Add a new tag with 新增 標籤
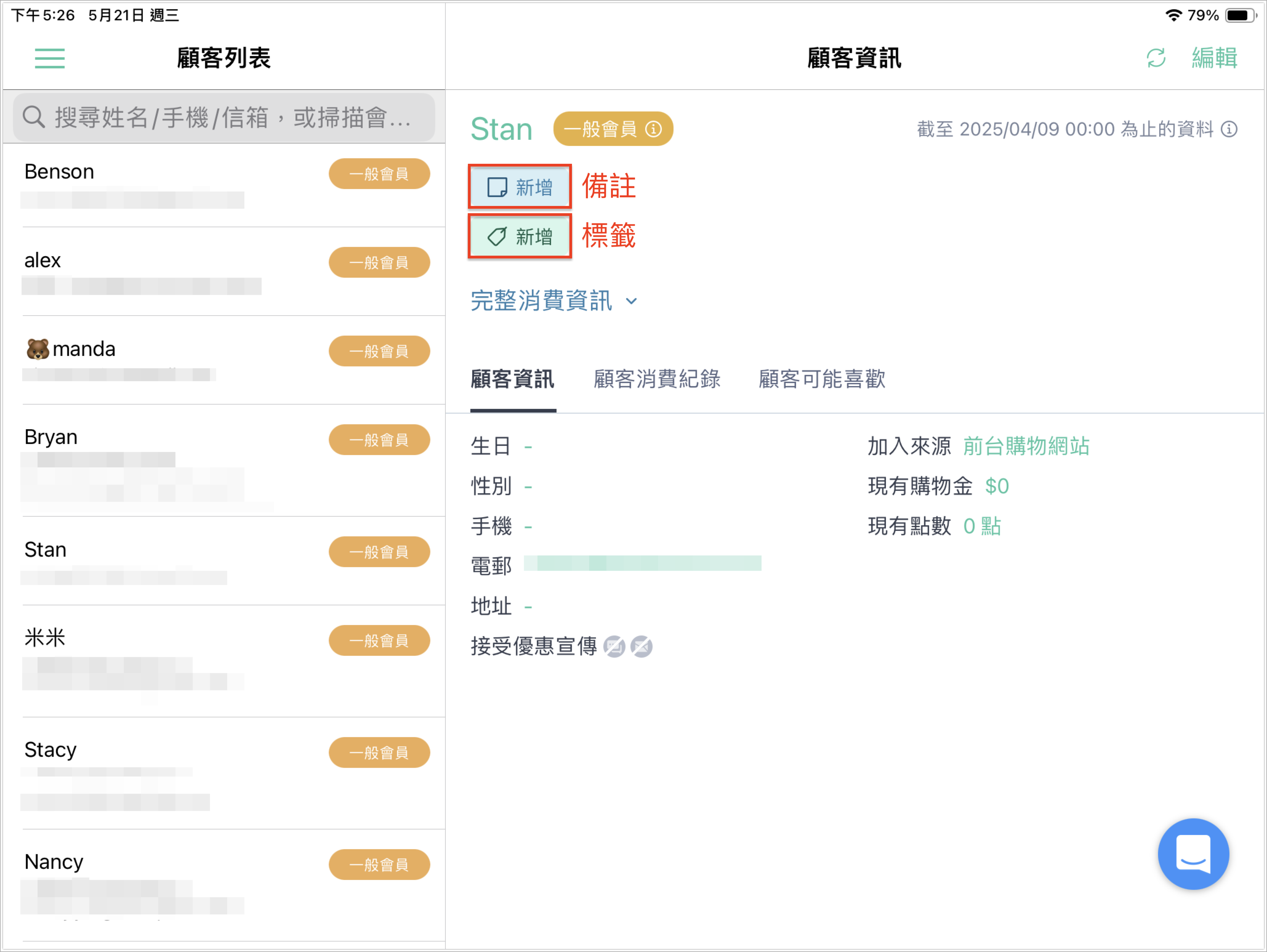1267x952 pixels. pyautogui.click(x=520, y=236)
